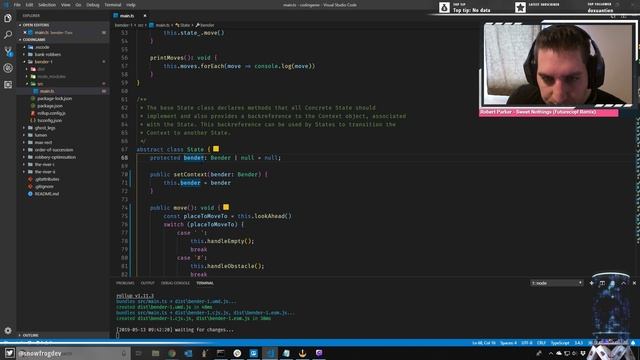Click 'Ln 68, Col 16' in status bar
Screen dimensions: 640x360
point(484,343)
